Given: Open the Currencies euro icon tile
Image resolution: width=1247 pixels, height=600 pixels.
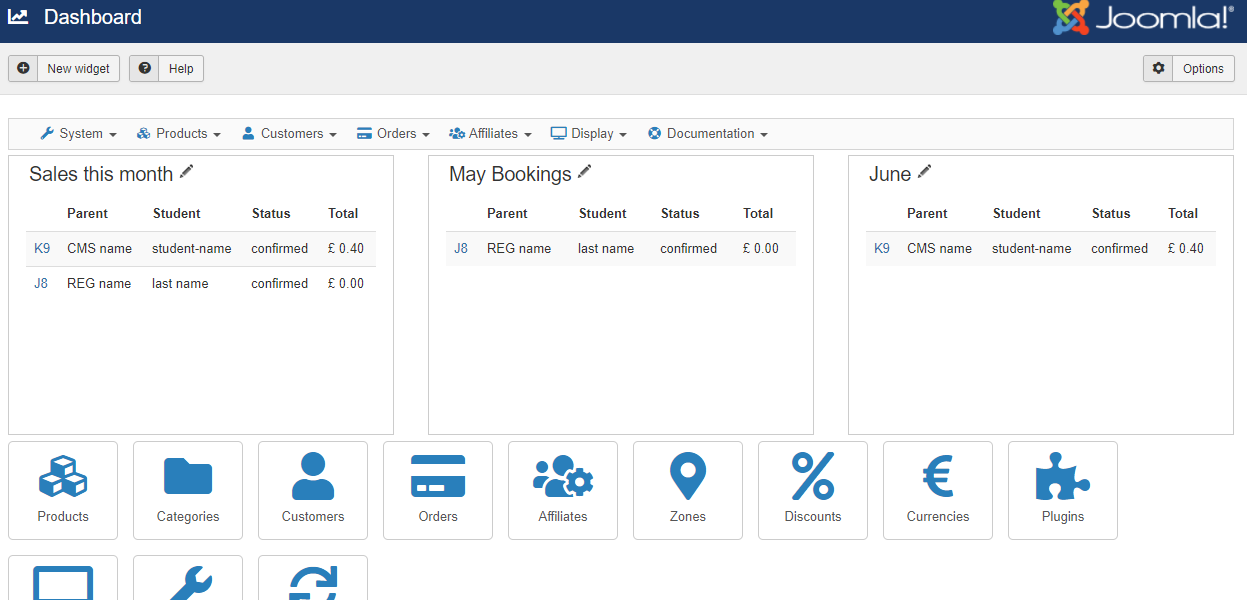Looking at the screenshot, I should [x=938, y=490].
